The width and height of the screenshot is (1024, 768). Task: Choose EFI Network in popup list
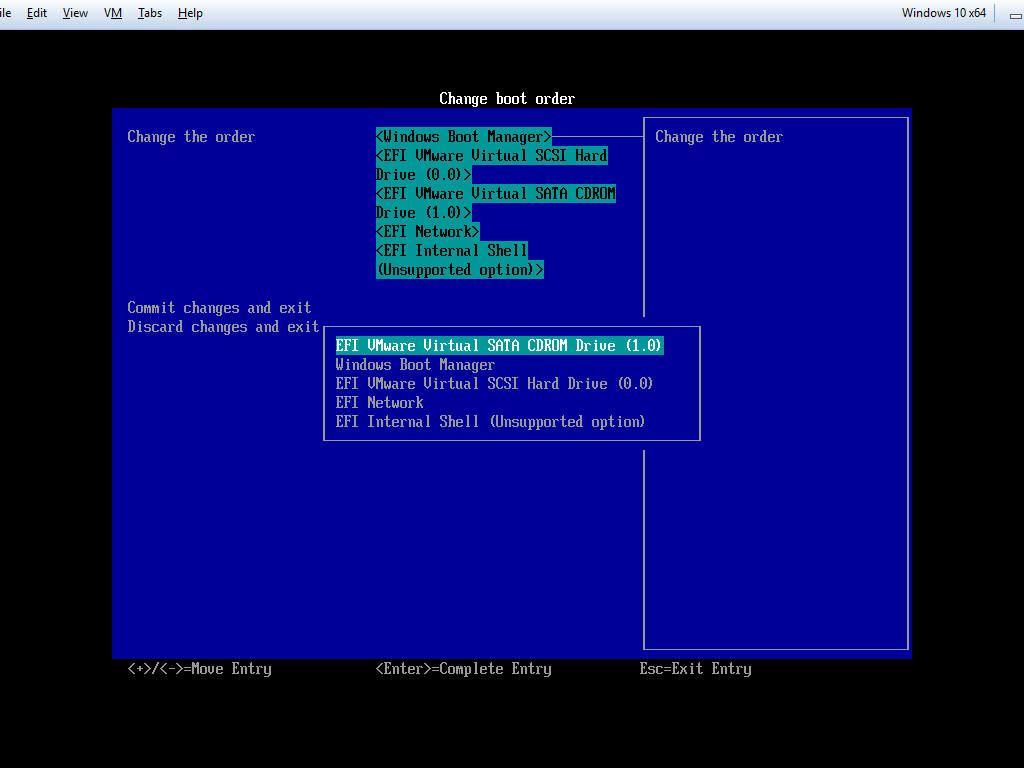[379, 402]
